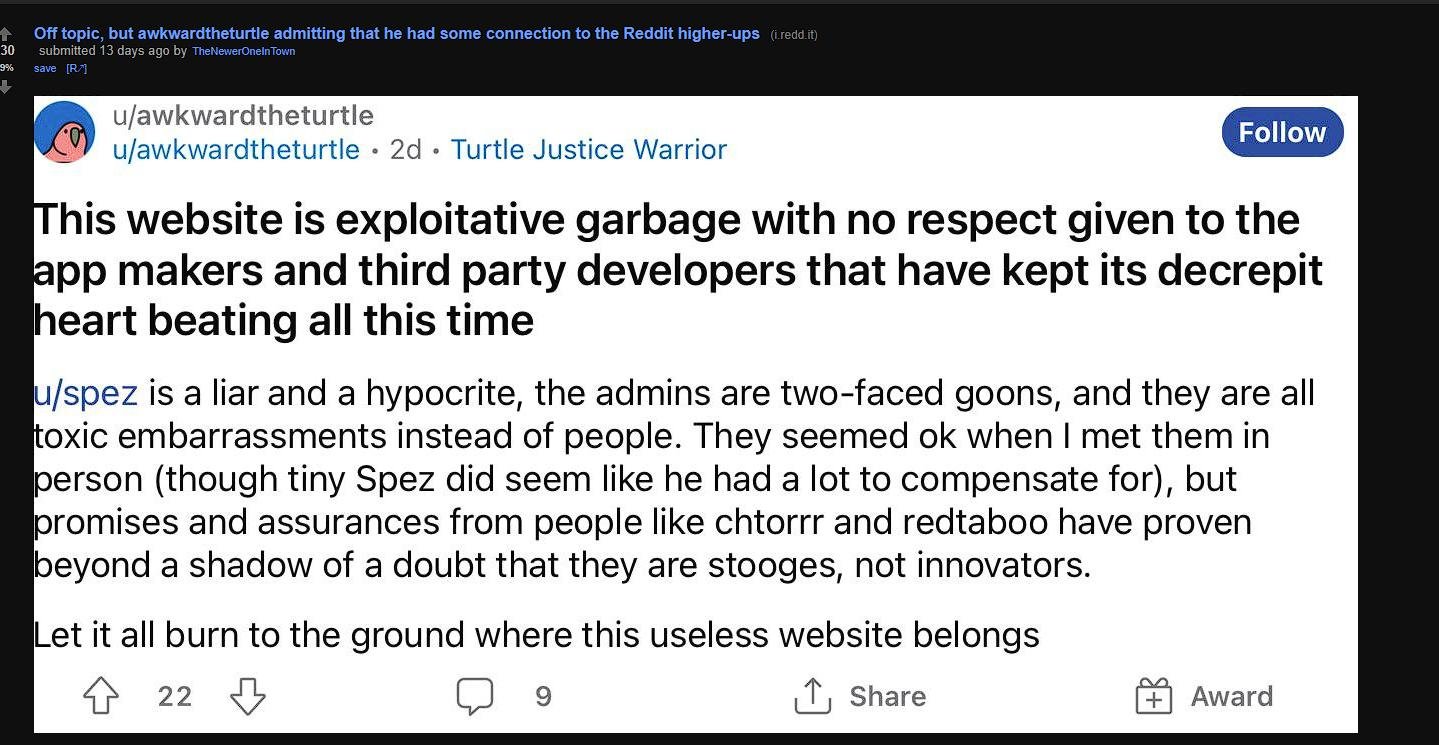Image resolution: width=1439 pixels, height=745 pixels.
Task: Click the downvote arrow beside 22
Action: (x=248, y=696)
